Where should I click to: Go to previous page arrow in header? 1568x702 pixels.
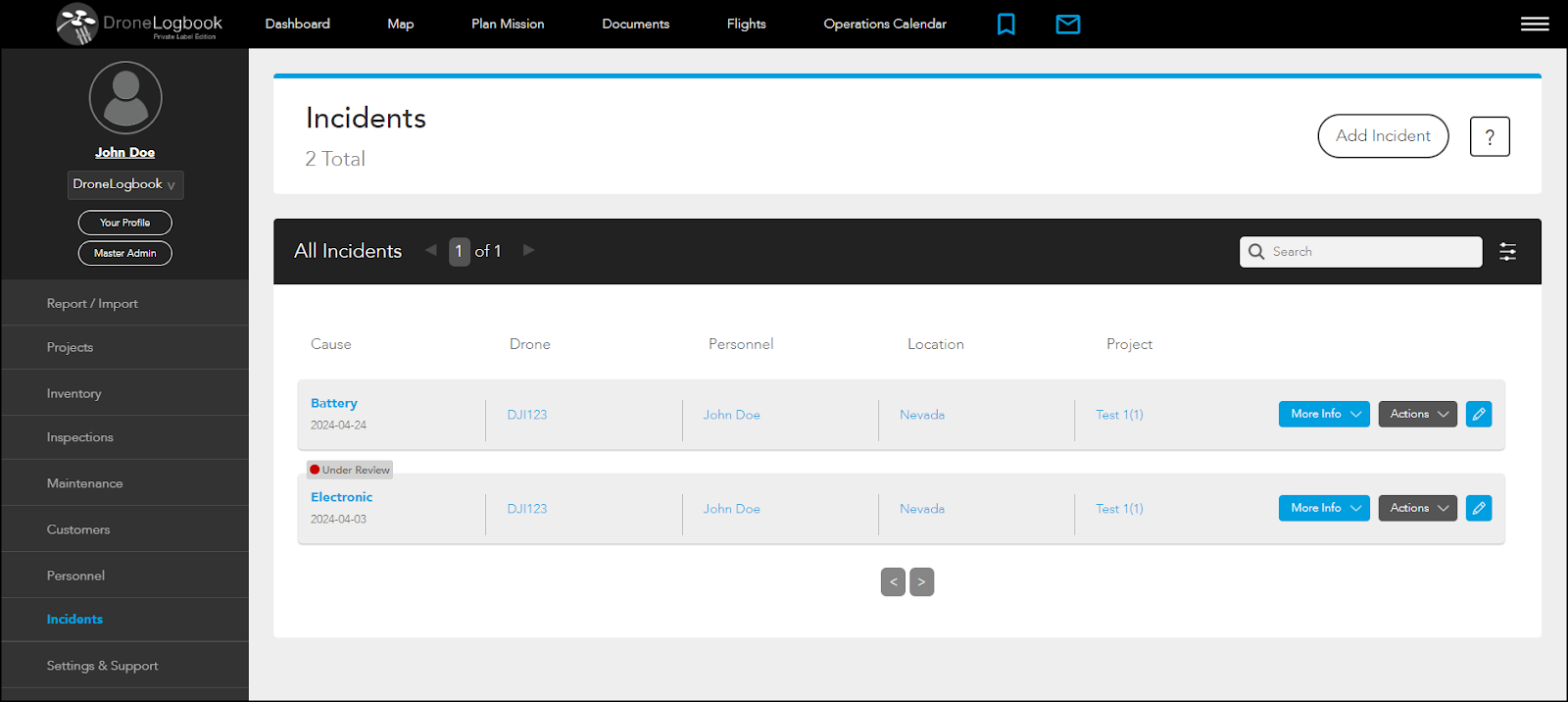pyautogui.click(x=431, y=250)
